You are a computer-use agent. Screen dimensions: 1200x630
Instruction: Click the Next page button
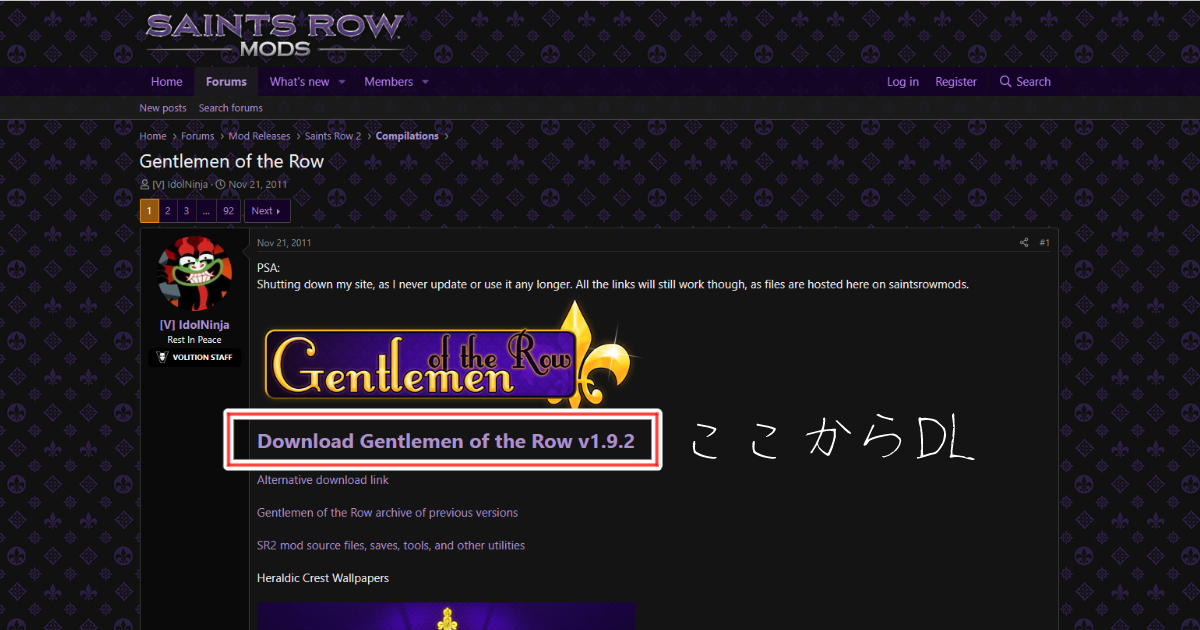(267, 211)
